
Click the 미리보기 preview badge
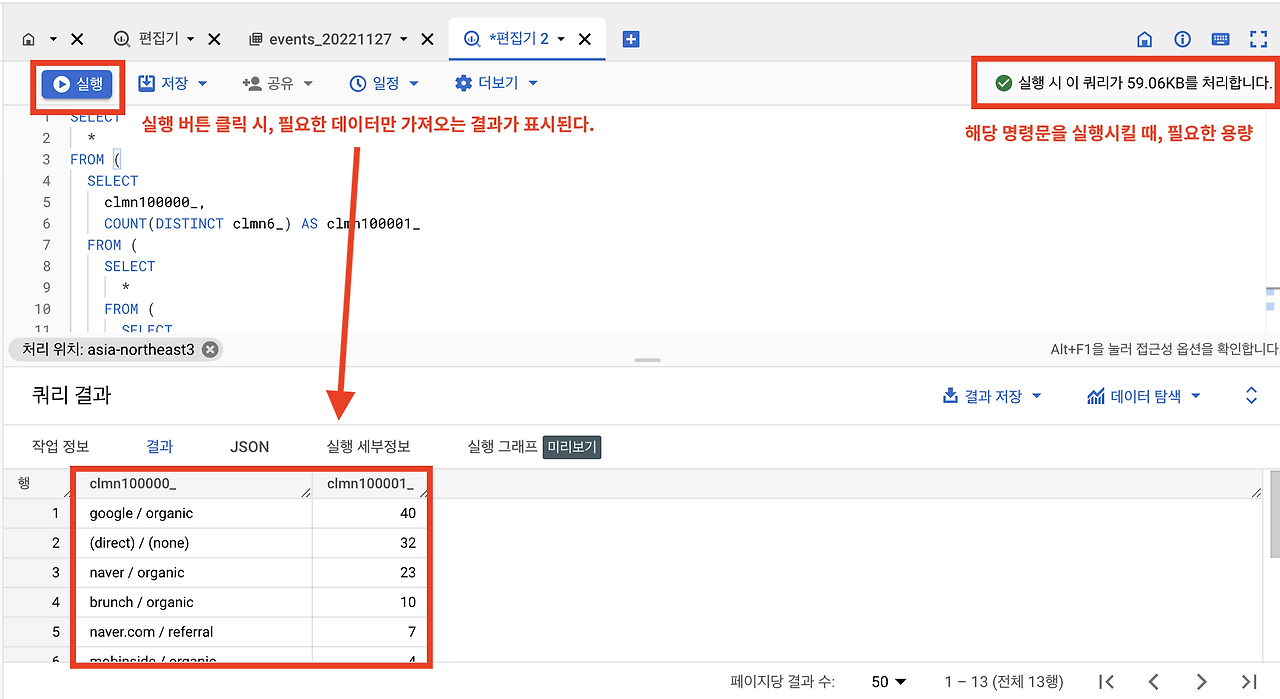pyautogui.click(x=571, y=447)
